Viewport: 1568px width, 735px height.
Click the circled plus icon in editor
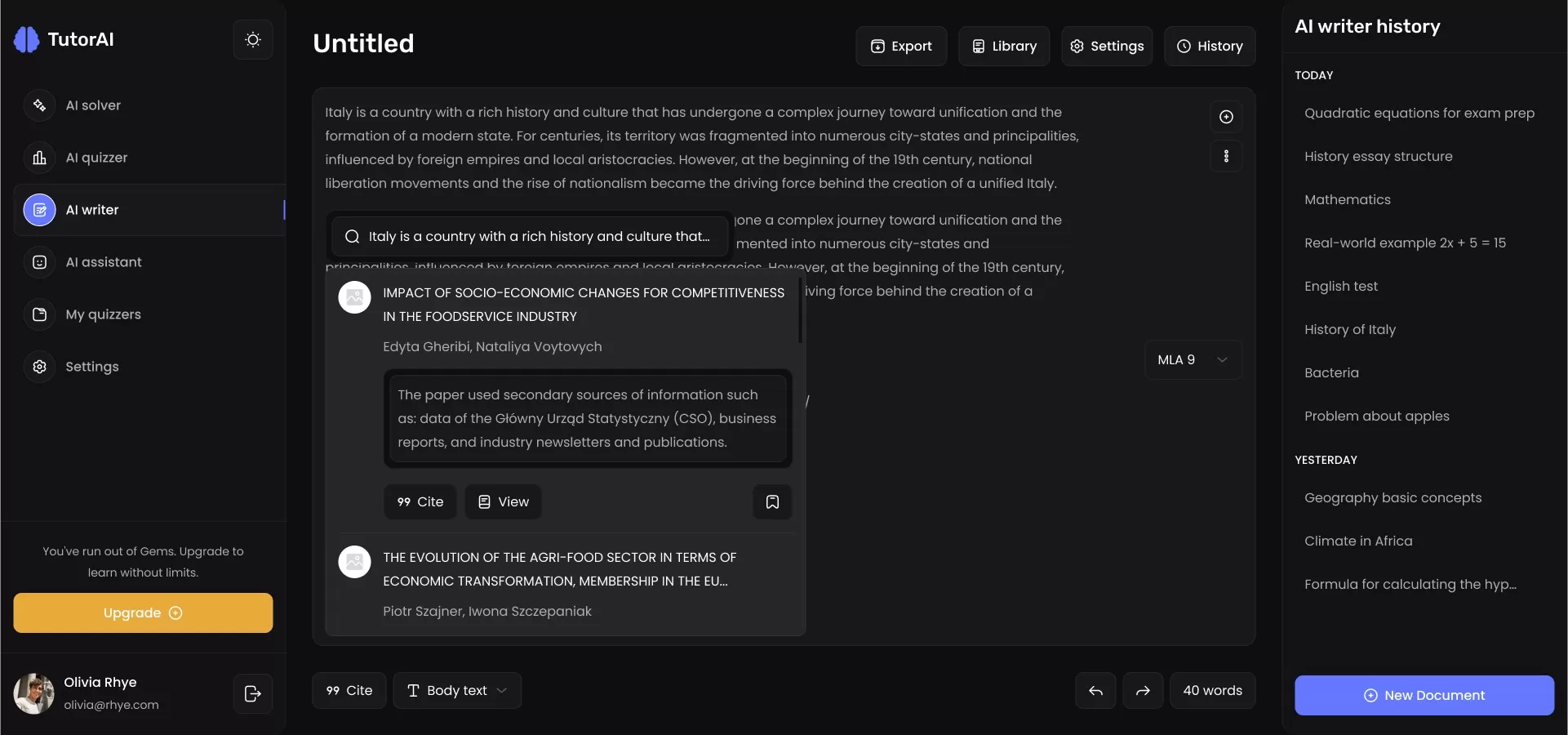coord(1226,117)
